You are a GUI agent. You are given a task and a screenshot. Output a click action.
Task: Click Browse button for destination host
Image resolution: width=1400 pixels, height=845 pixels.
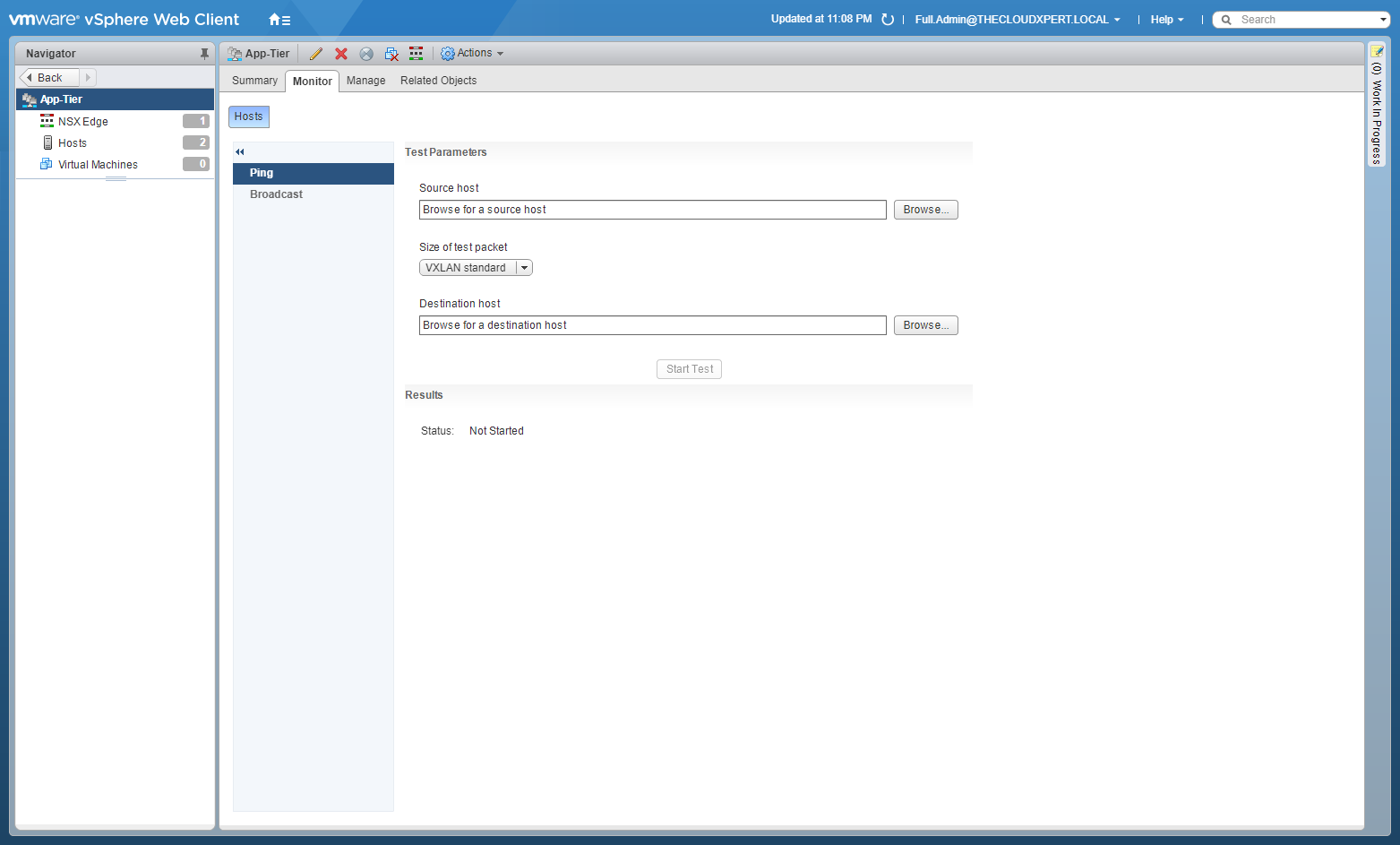point(925,325)
